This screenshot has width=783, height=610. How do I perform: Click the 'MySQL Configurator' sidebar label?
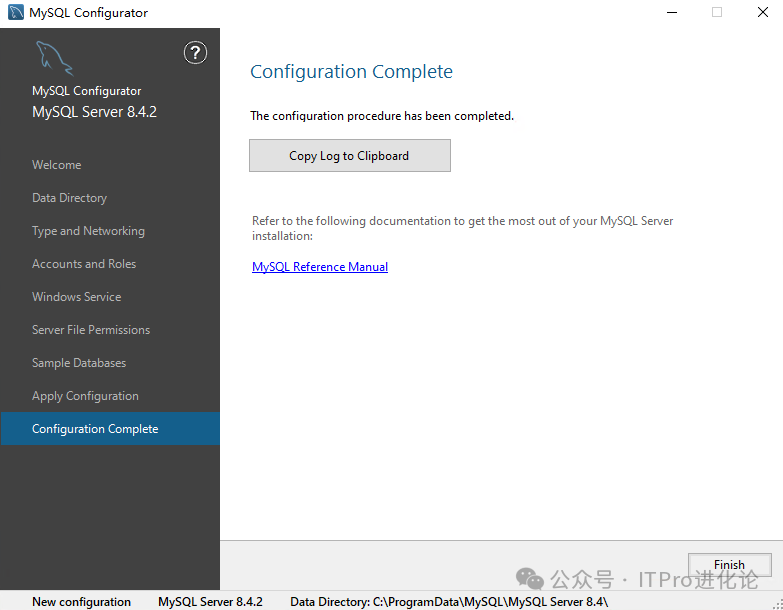pos(86,91)
